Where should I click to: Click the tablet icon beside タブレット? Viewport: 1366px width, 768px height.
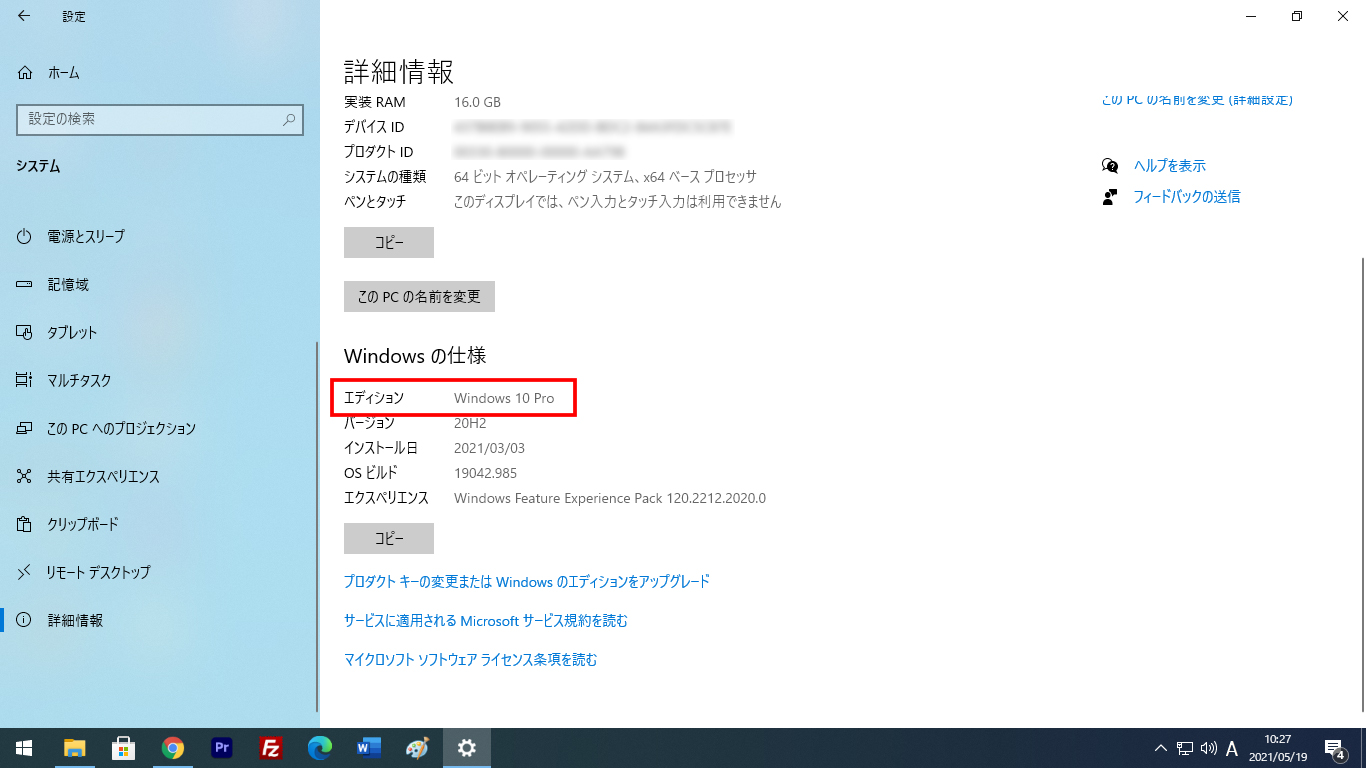(x=25, y=333)
